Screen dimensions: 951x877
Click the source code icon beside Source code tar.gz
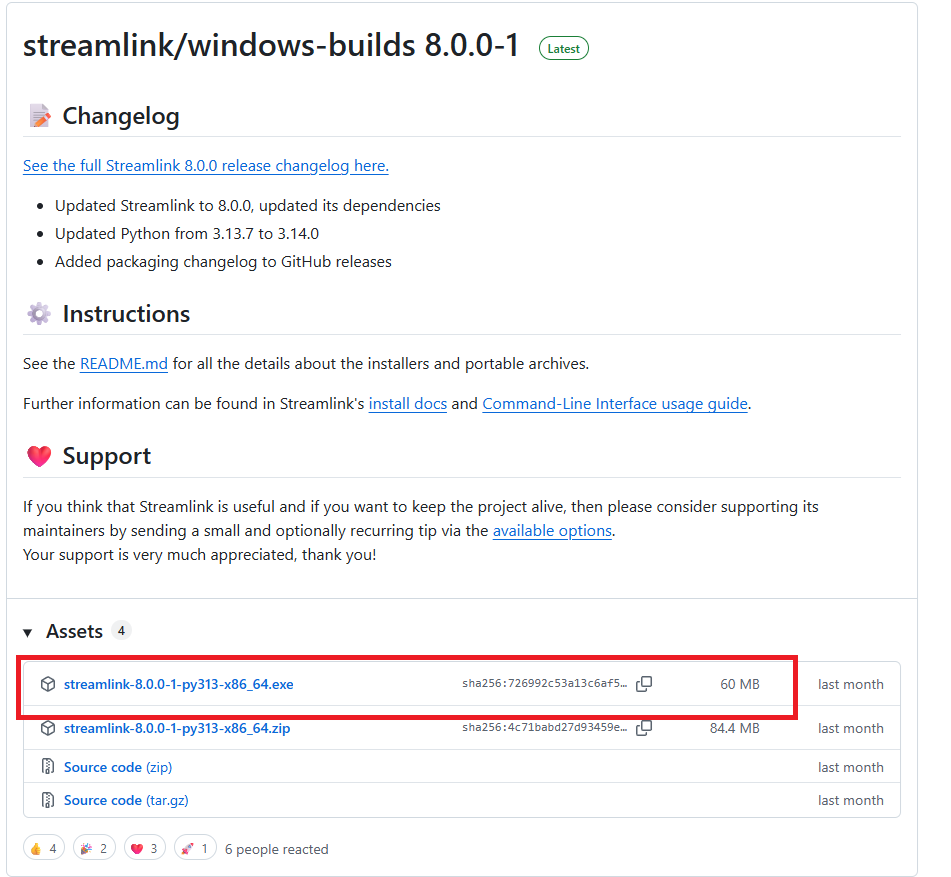pyautogui.click(x=48, y=799)
